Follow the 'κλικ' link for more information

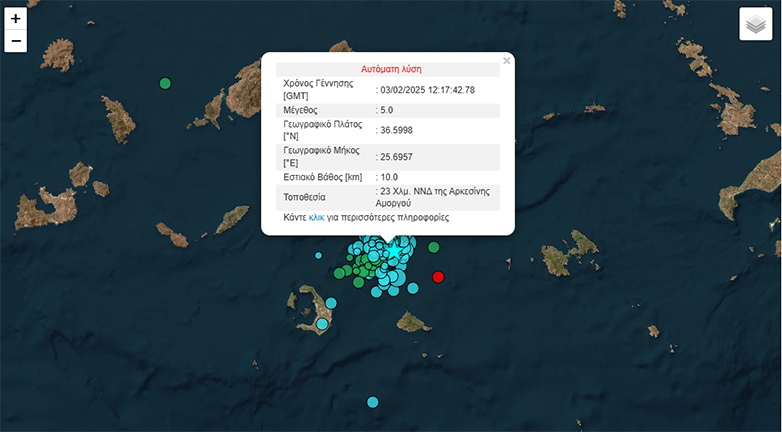click(316, 217)
